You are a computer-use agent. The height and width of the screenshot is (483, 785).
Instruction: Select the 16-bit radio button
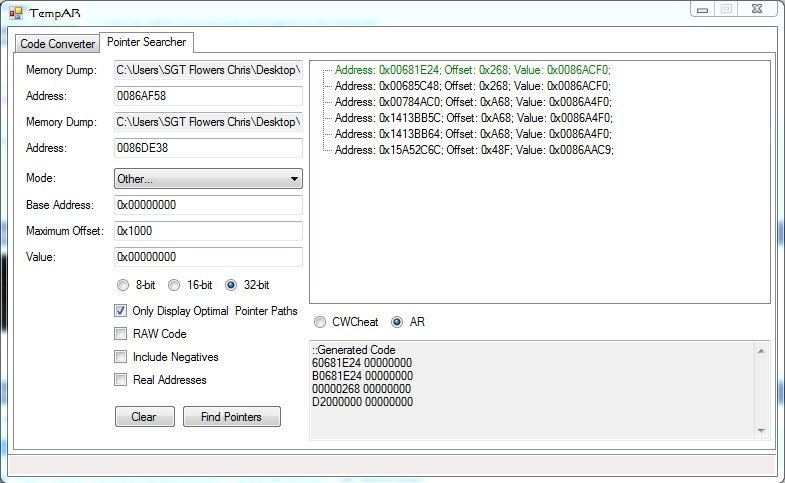click(x=174, y=285)
